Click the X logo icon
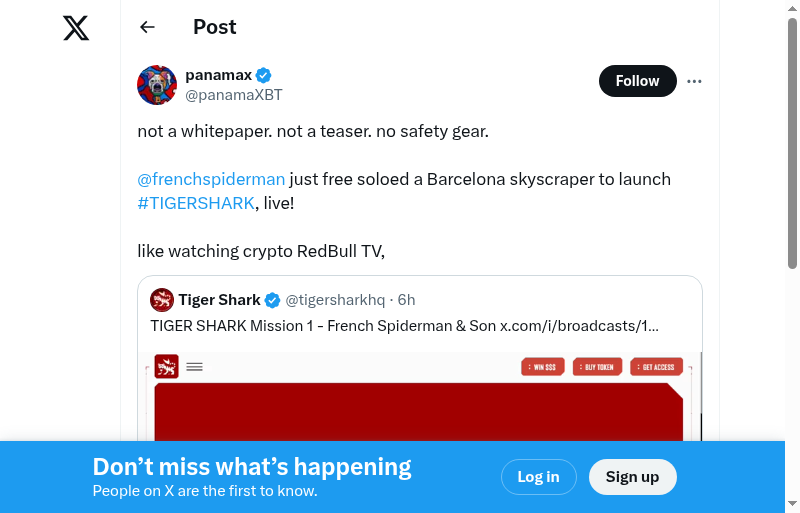The height and width of the screenshot is (513, 800). [x=76, y=28]
